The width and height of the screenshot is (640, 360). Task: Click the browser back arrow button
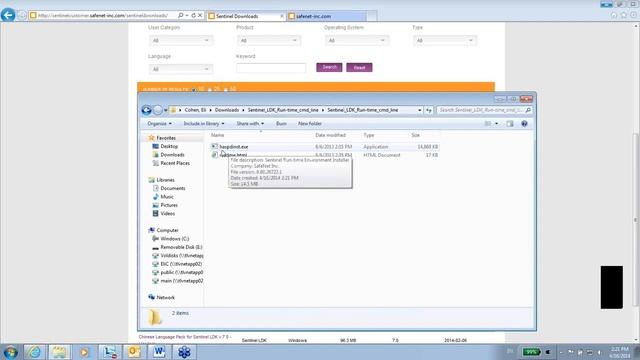pos(8,15)
